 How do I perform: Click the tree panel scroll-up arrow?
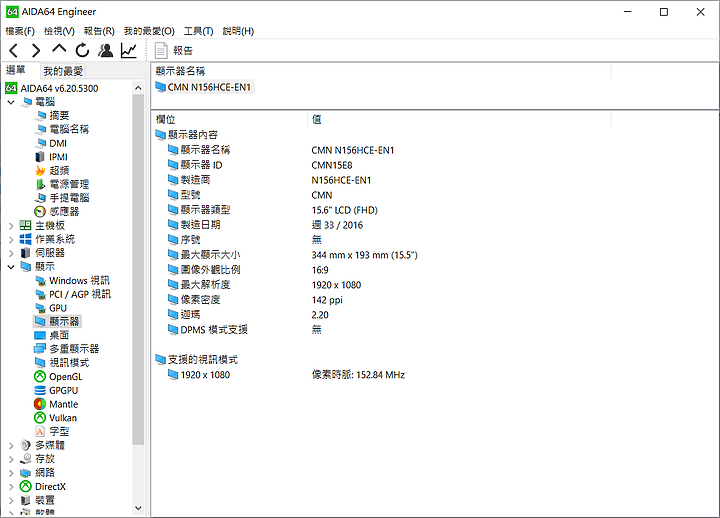pos(138,87)
